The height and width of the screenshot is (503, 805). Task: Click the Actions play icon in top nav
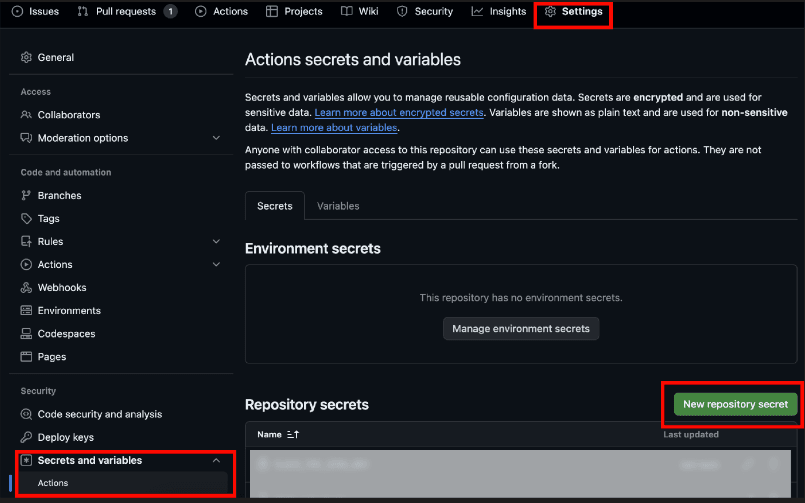tap(201, 11)
